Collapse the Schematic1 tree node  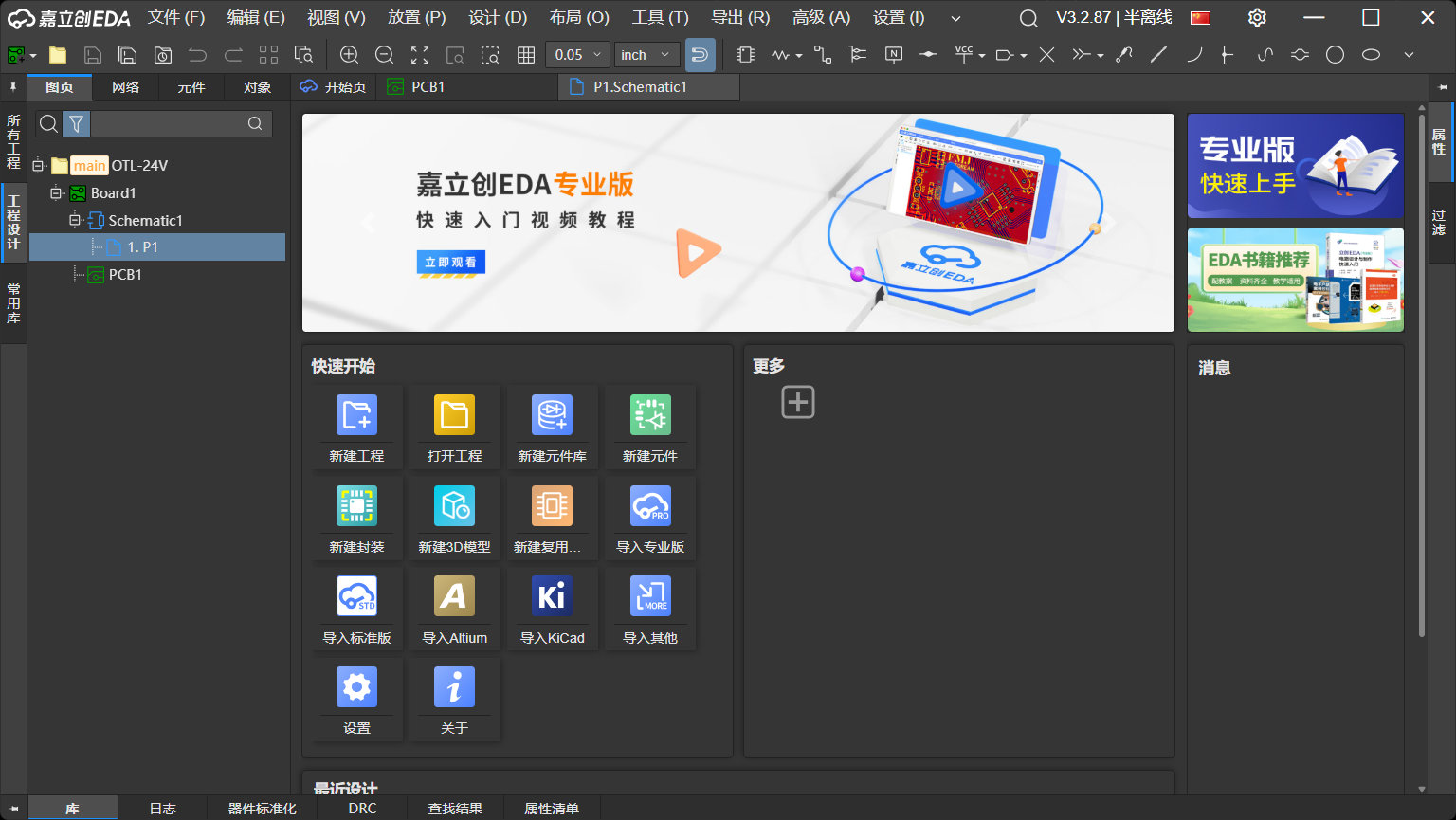[75, 220]
